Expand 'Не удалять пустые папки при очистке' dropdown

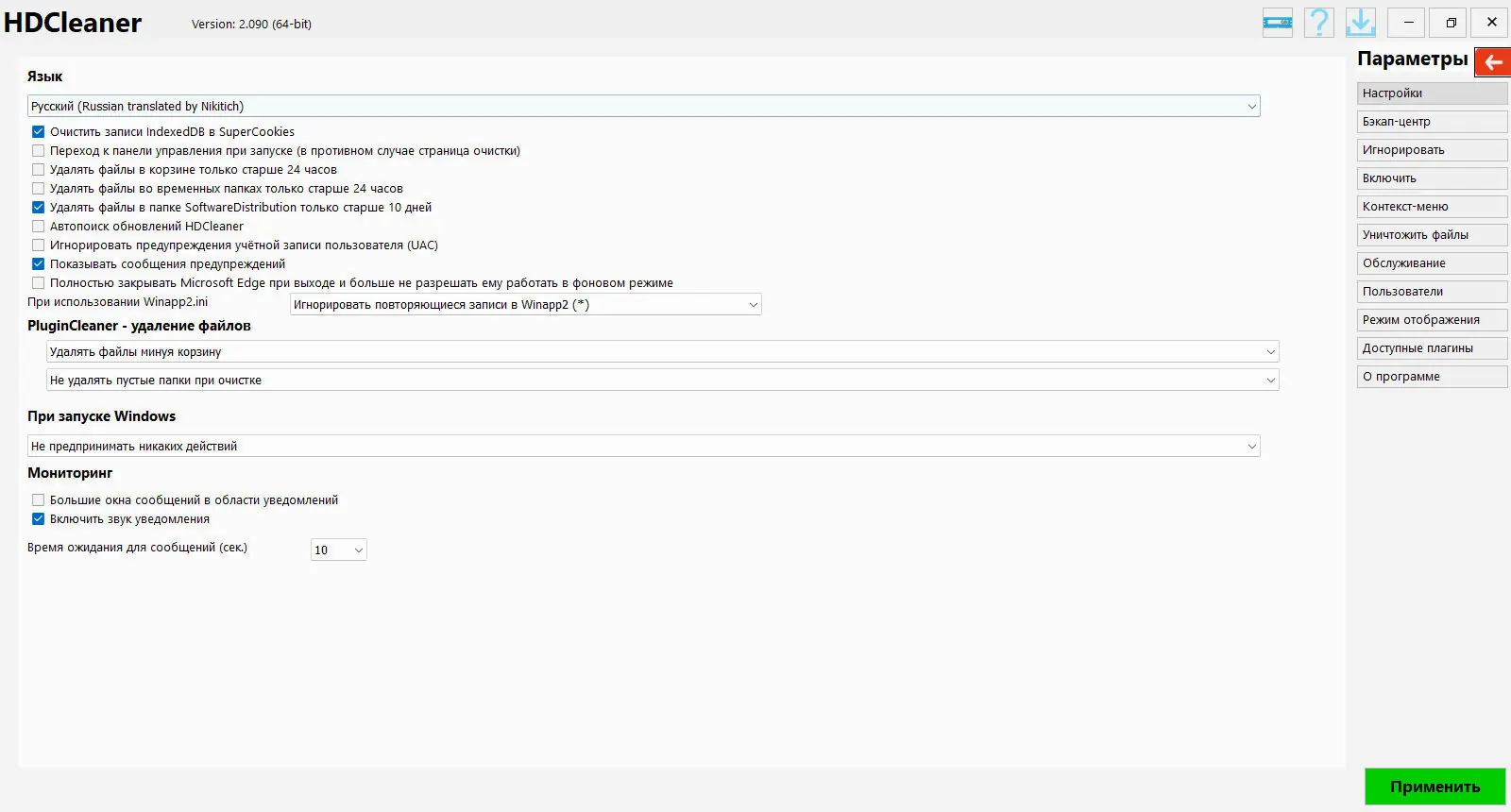point(662,380)
